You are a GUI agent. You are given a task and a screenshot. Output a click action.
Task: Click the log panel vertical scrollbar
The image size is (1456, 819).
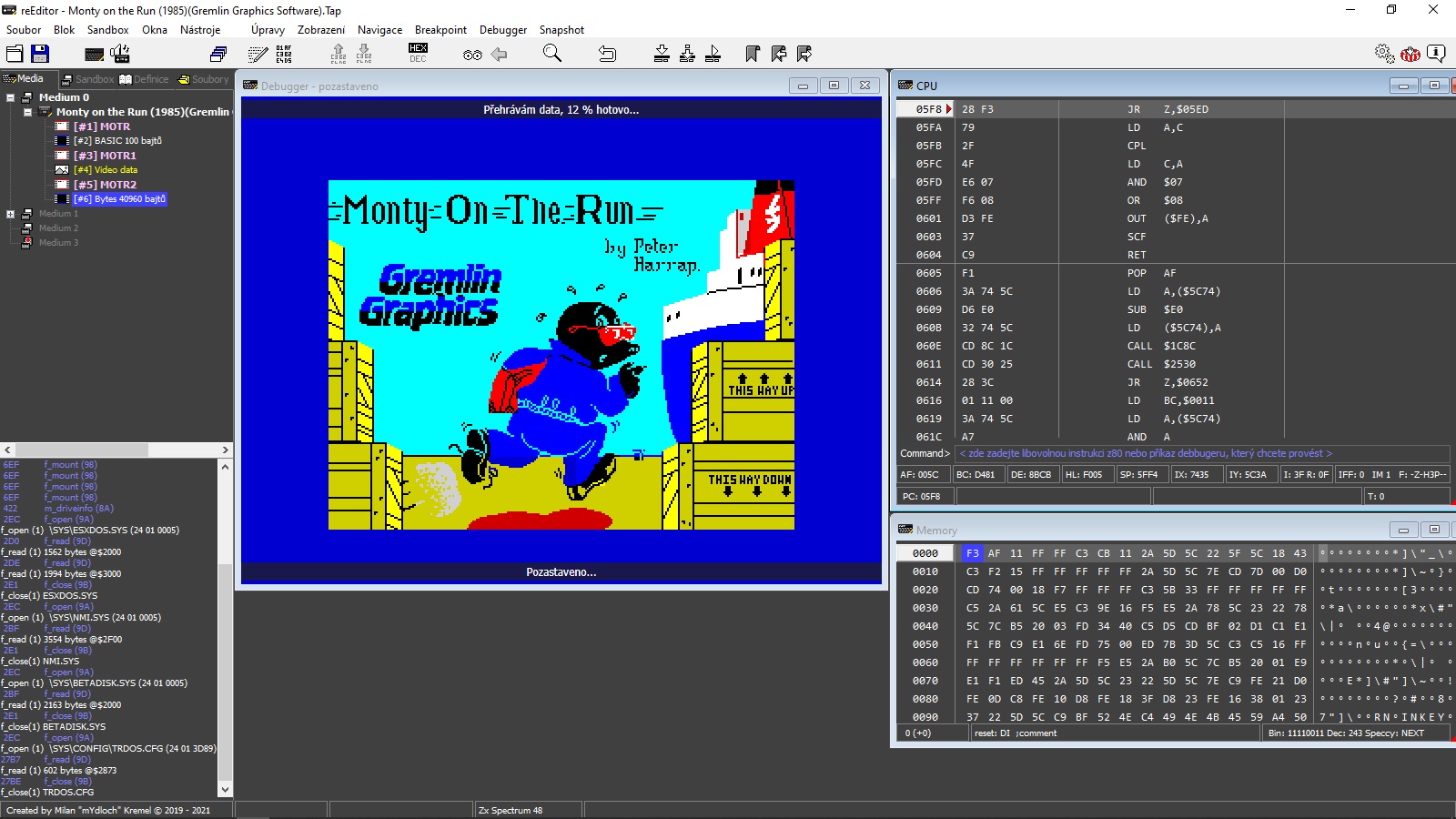coord(225,629)
